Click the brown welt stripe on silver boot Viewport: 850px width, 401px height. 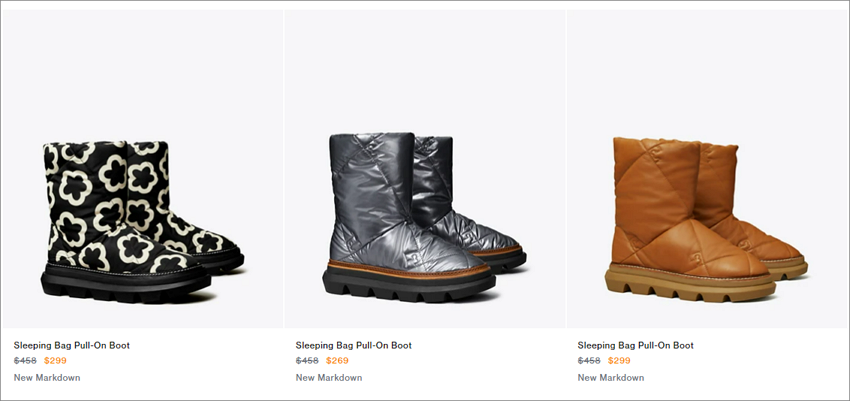click(408, 269)
